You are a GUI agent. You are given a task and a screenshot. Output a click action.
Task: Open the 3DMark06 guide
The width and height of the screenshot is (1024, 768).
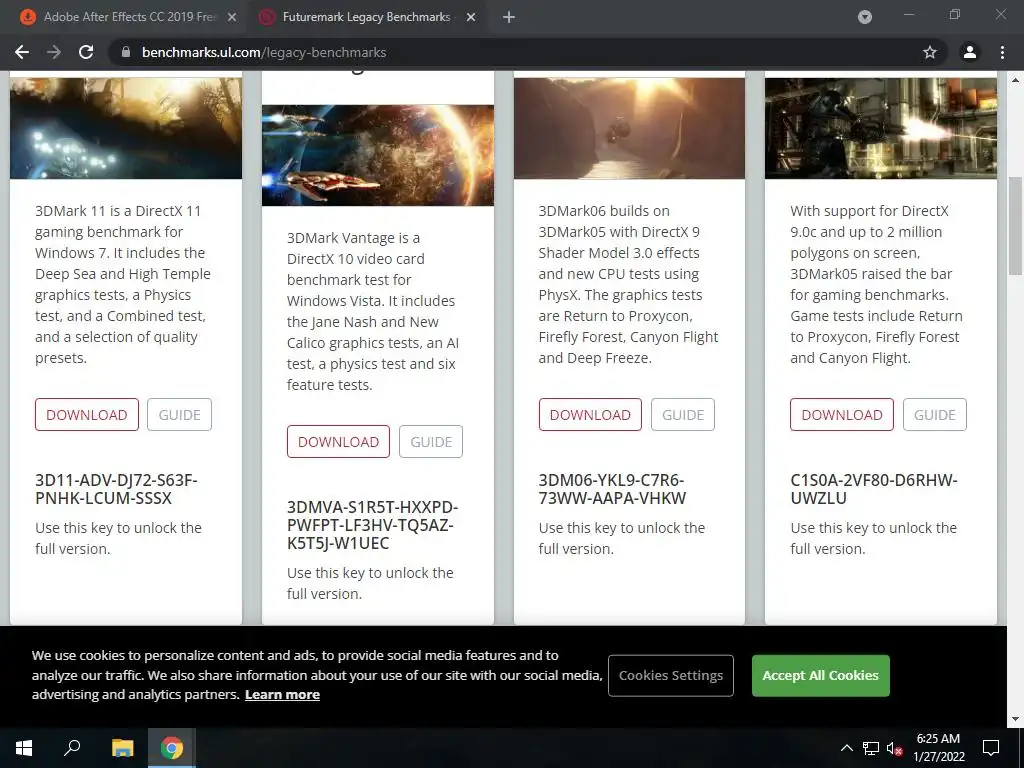point(683,415)
